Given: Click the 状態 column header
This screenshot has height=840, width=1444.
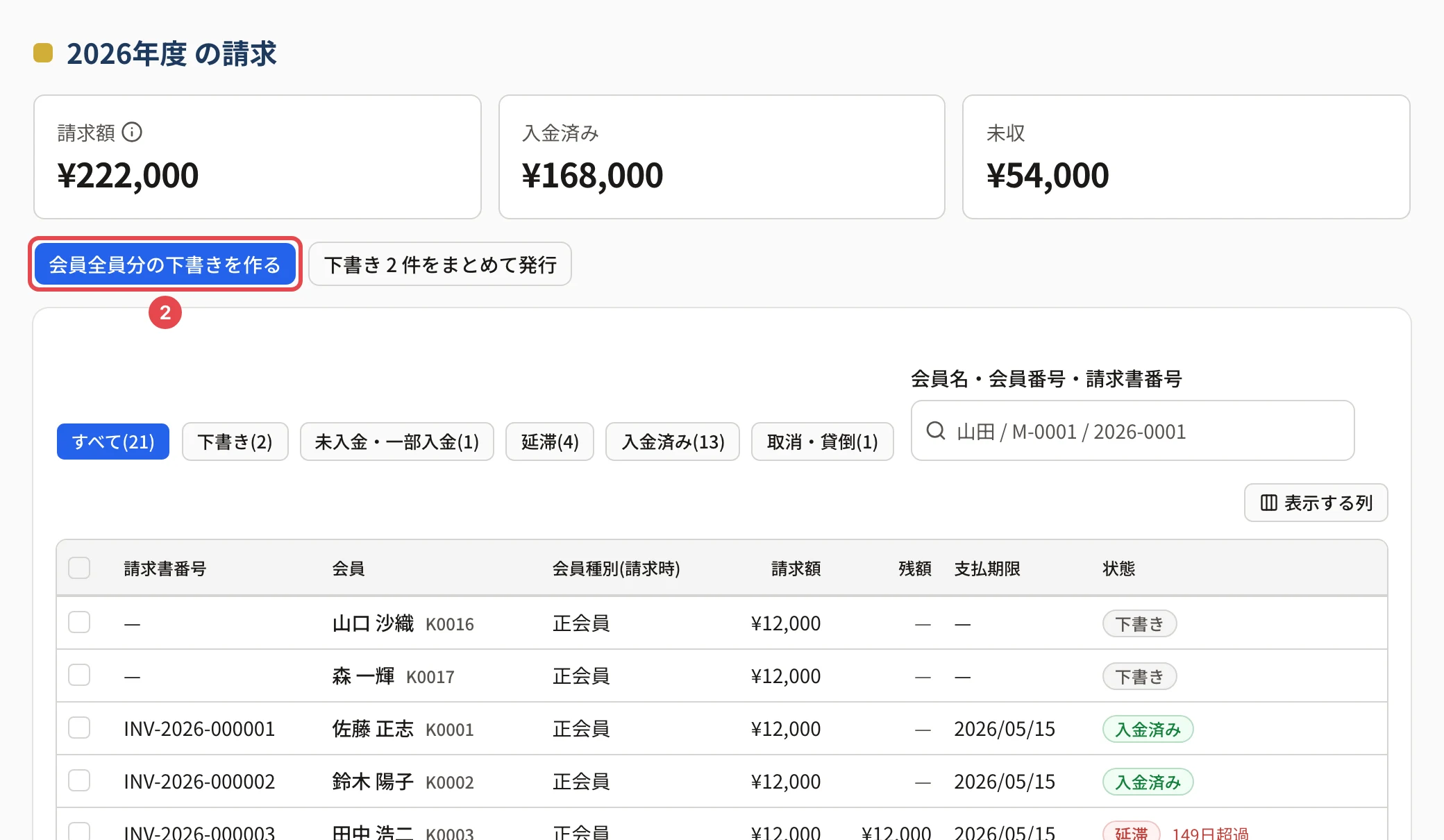Looking at the screenshot, I should [x=1119, y=569].
